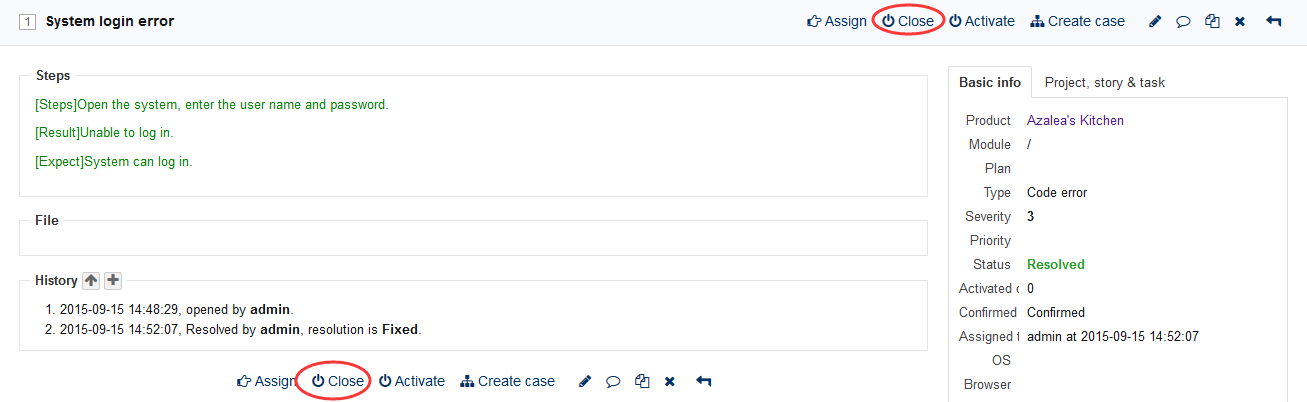Screen dimensions: 1307x402
Task: Click the copy icon below the History section
Action: (642, 381)
